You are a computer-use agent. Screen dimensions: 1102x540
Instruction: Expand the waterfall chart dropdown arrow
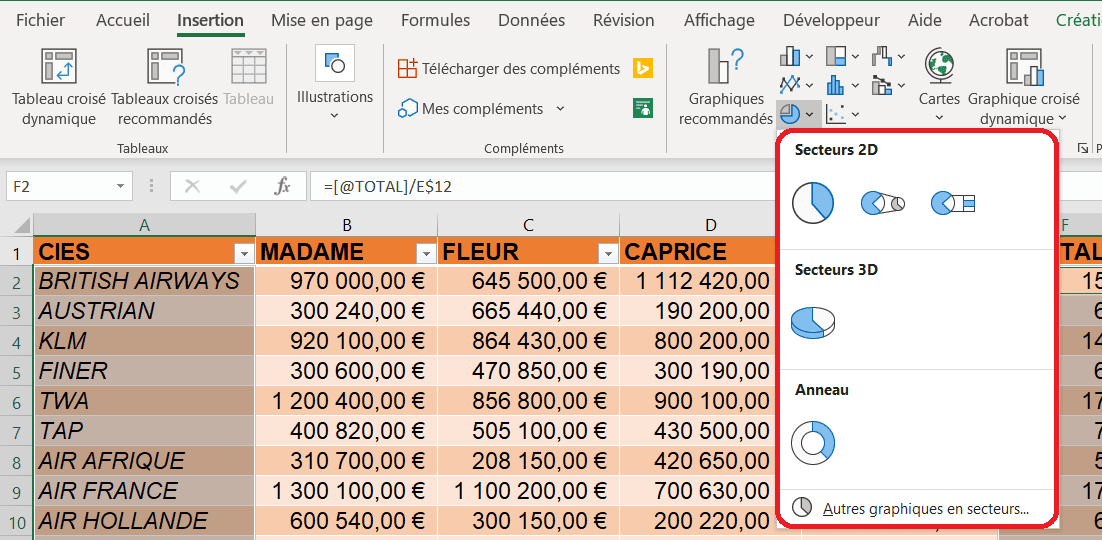(901, 56)
